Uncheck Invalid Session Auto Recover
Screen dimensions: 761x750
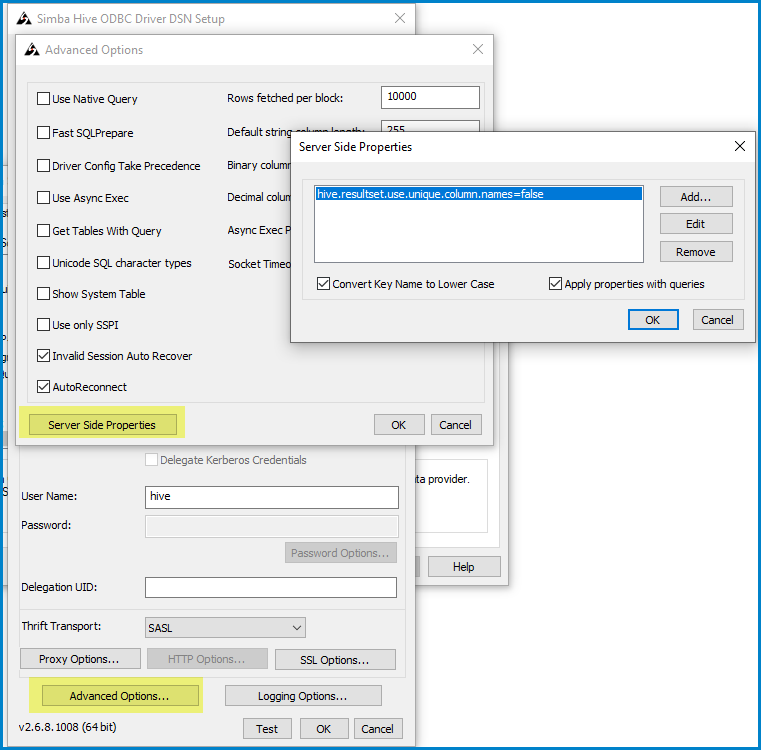(x=44, y=356)
